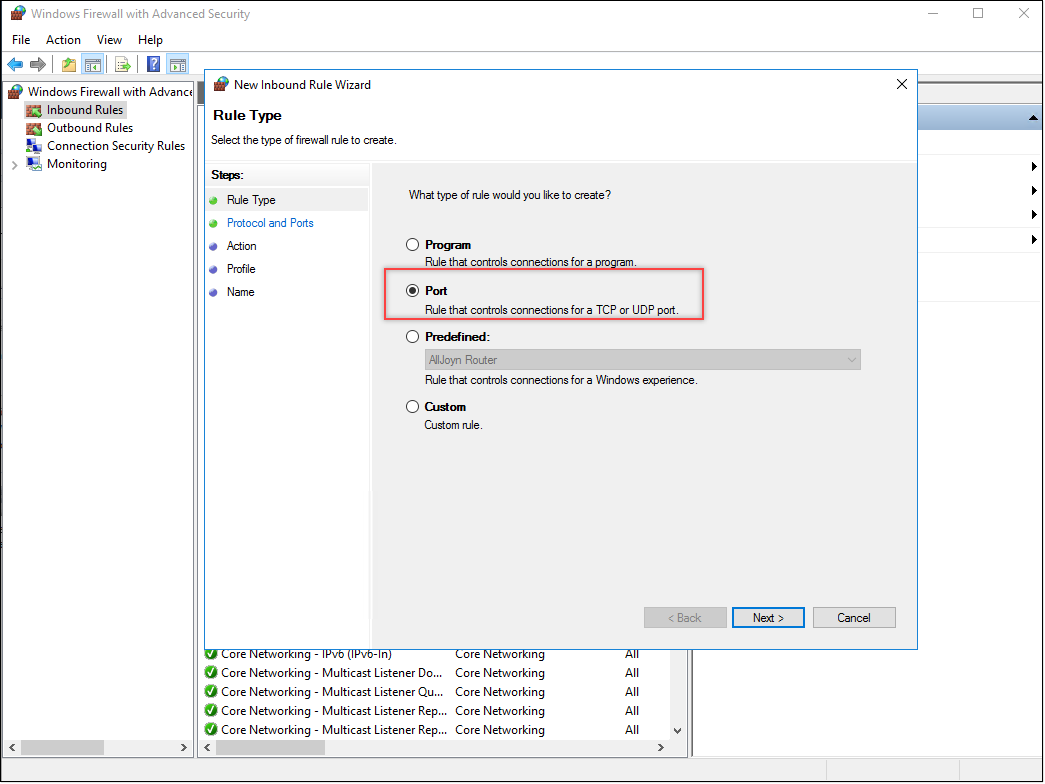The image size is (1045, 784).
Task: Choose the Predefined radio button
Action: pos(412,338)
